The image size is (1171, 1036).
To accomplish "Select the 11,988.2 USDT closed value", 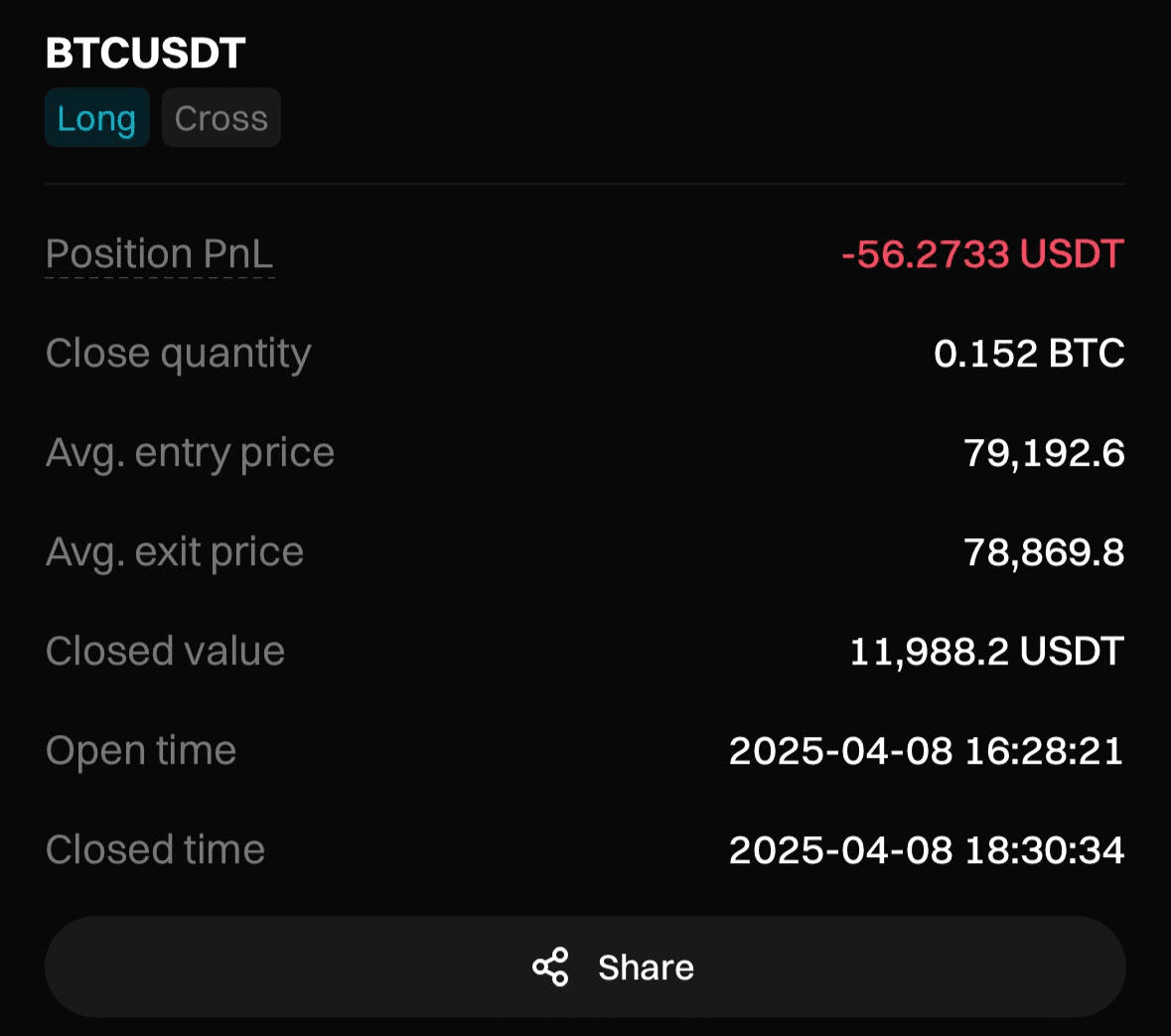I will point(986,652).
